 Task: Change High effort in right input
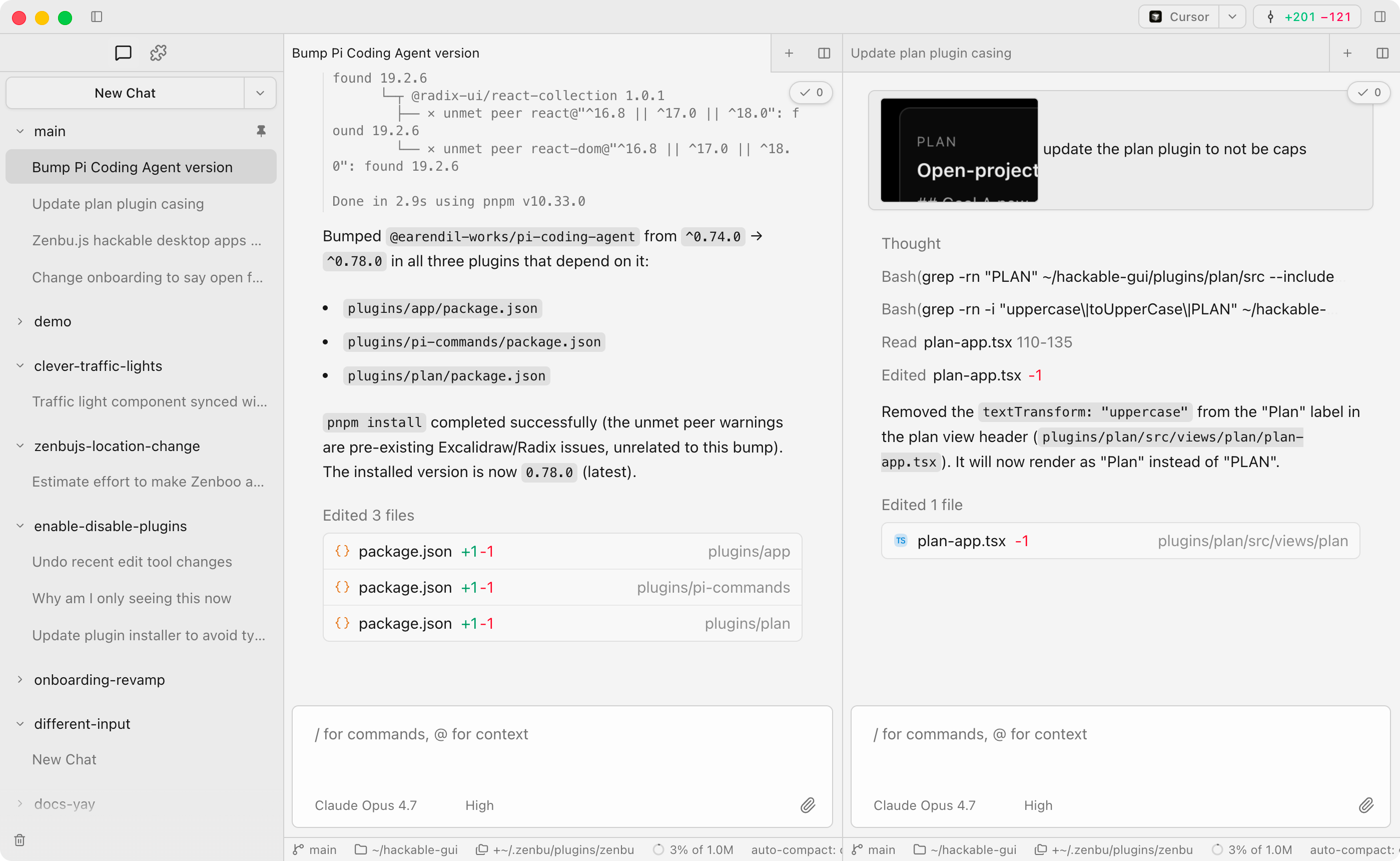click(x=1038, y=805)
